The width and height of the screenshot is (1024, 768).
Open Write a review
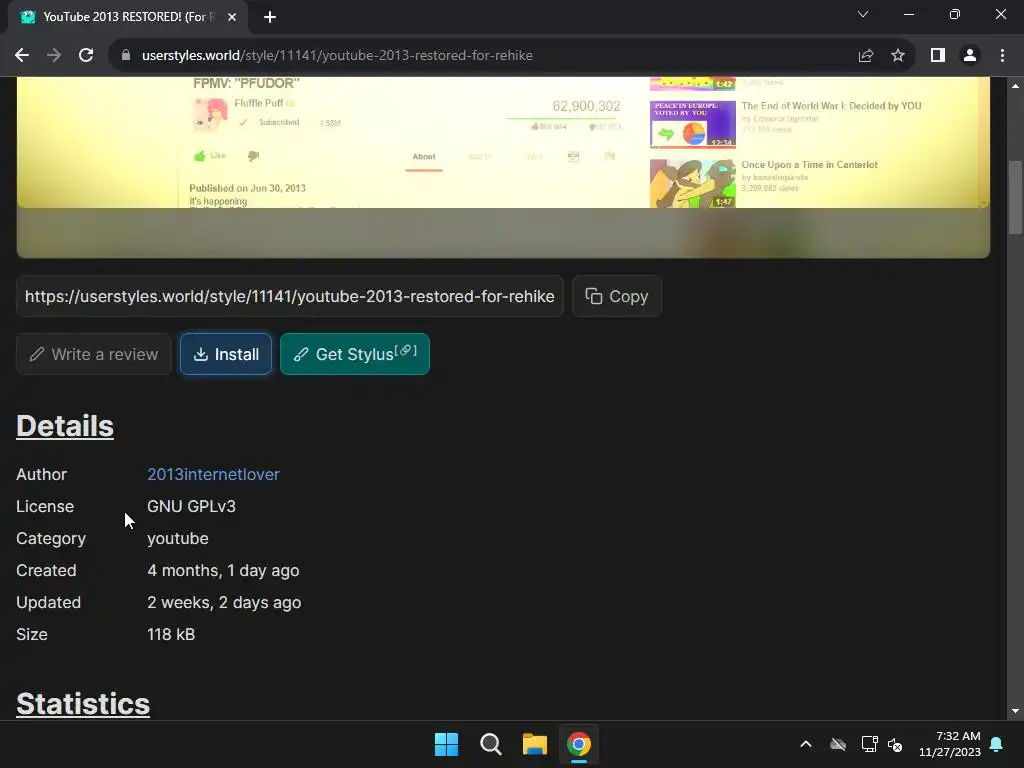[x=94, y=354]
